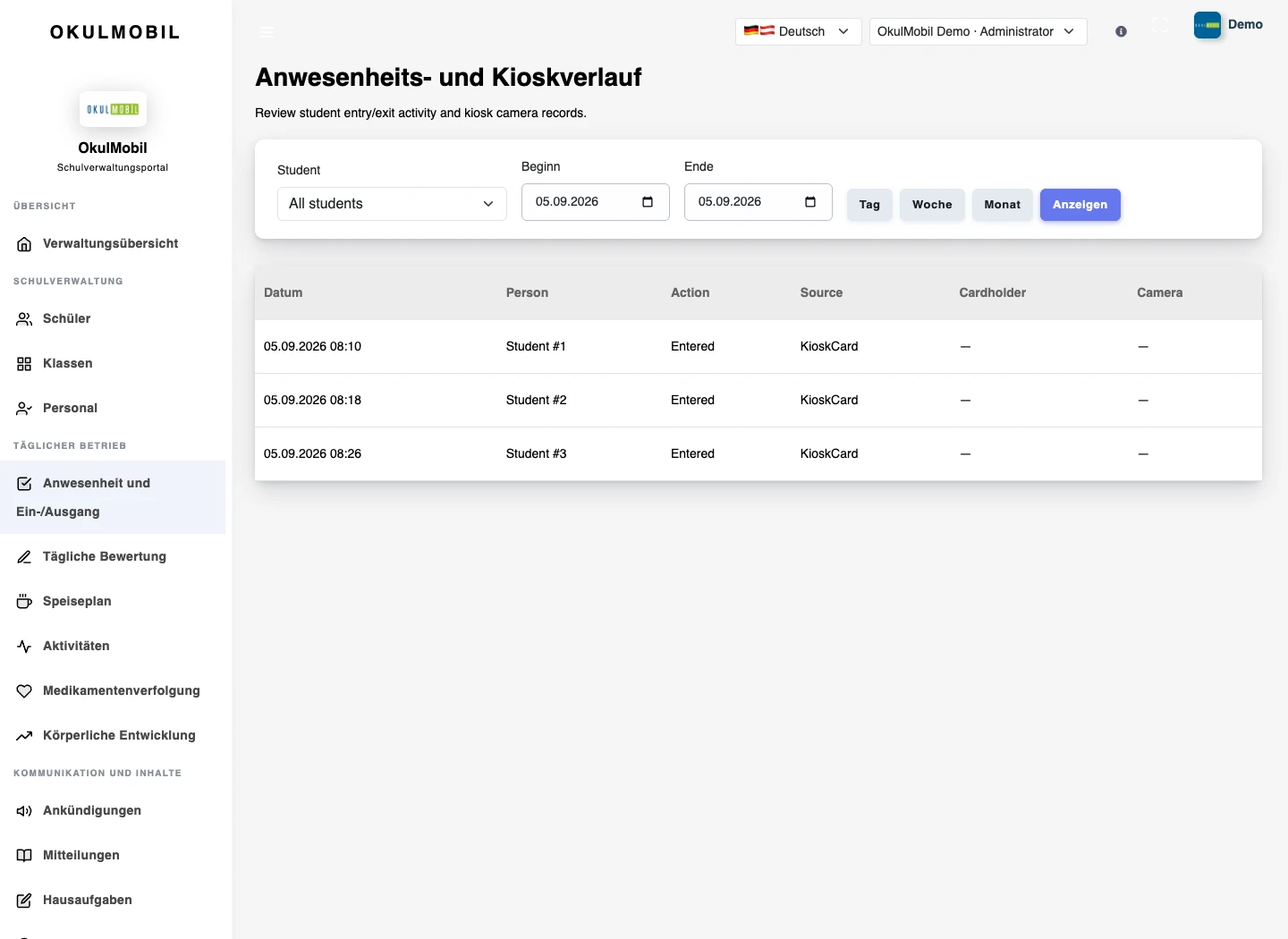
Task: Open the Demo user profile menu
Action: tap(1228, 25)
